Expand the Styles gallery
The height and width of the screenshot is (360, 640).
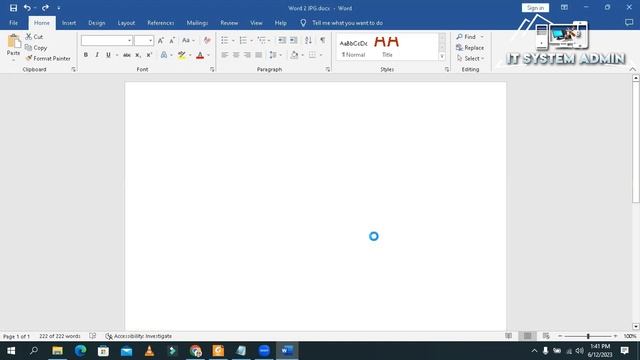pyautogui.click(x=442, y=57)
